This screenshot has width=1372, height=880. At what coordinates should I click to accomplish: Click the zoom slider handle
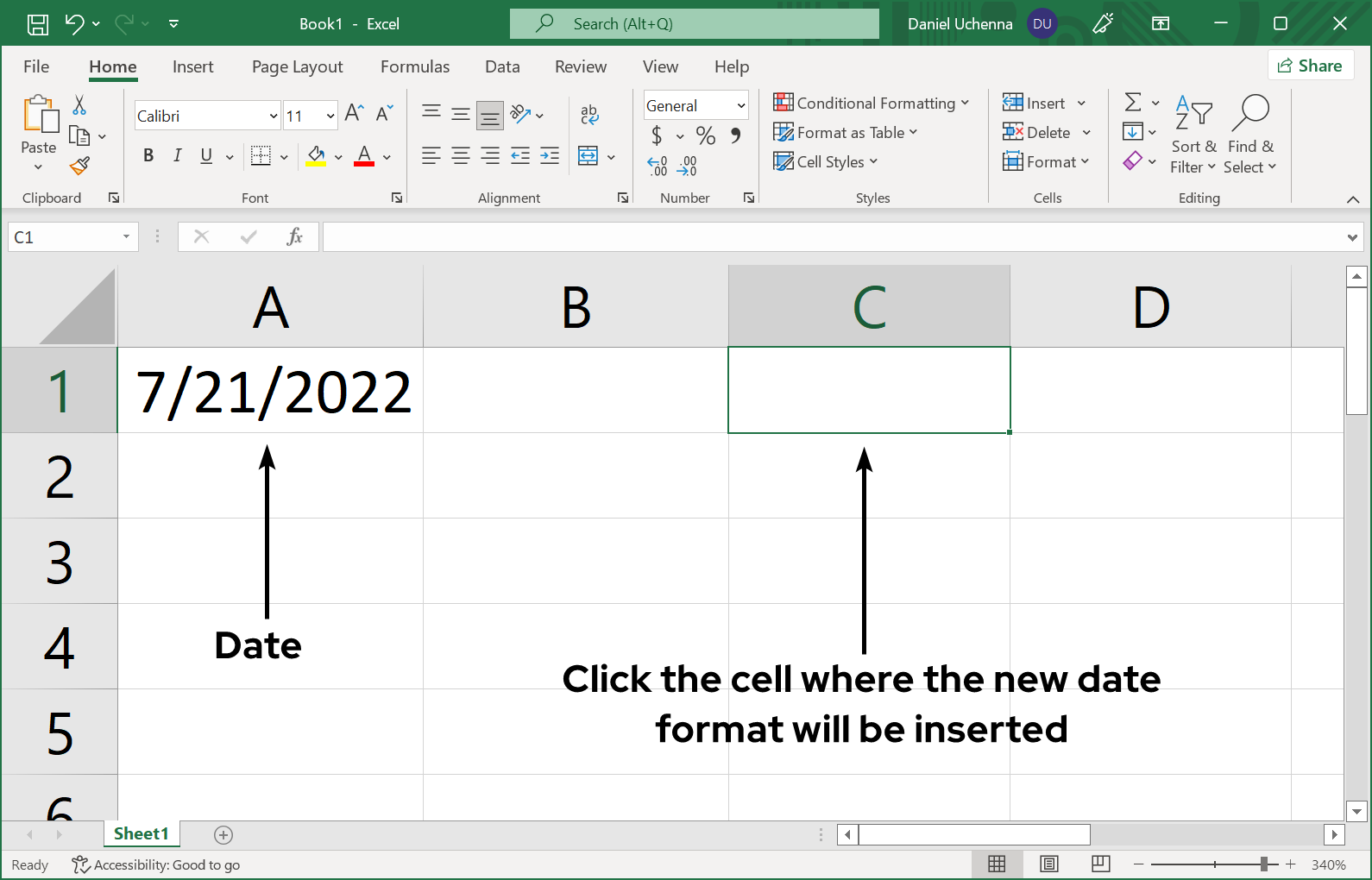1264,864
